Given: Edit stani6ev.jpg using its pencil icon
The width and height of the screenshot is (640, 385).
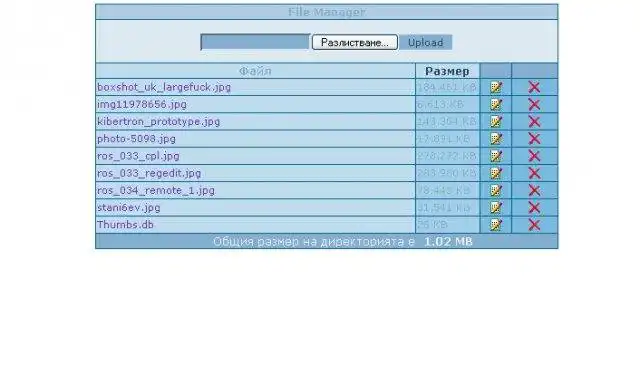Looking at the screenshot, I should click(496, 207).
